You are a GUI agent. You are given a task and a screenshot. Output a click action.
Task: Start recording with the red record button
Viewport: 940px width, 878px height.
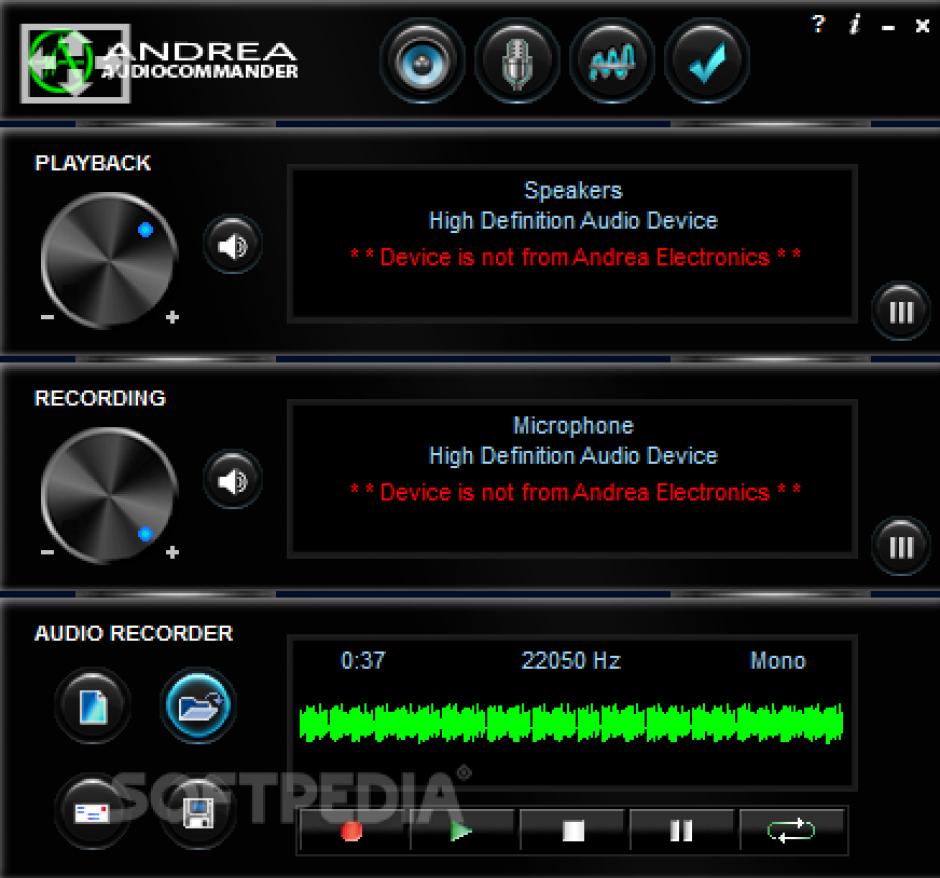[x=354, y=831]
